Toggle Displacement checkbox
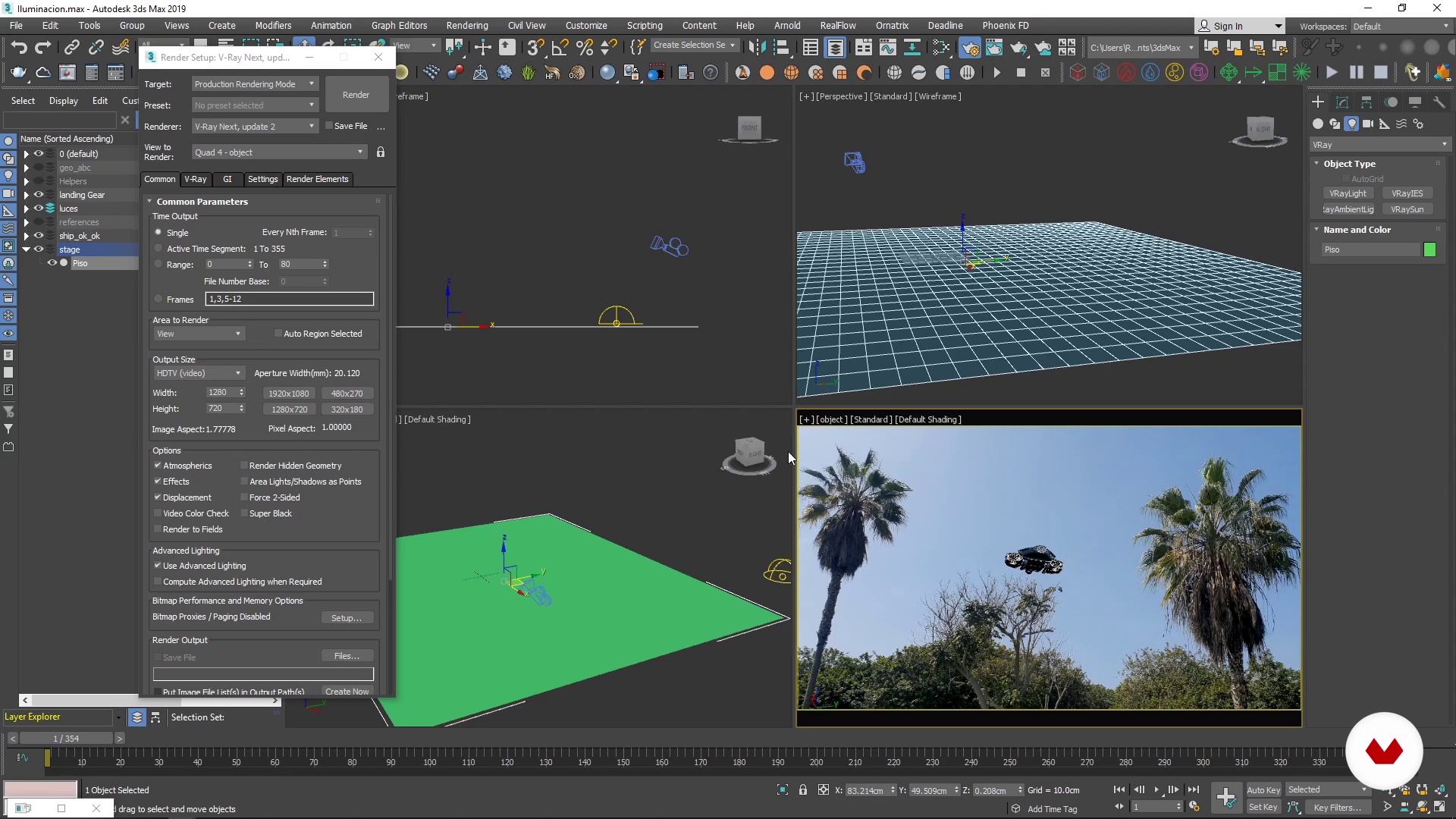Viewport: 1456px width, 819px height. 158,497
